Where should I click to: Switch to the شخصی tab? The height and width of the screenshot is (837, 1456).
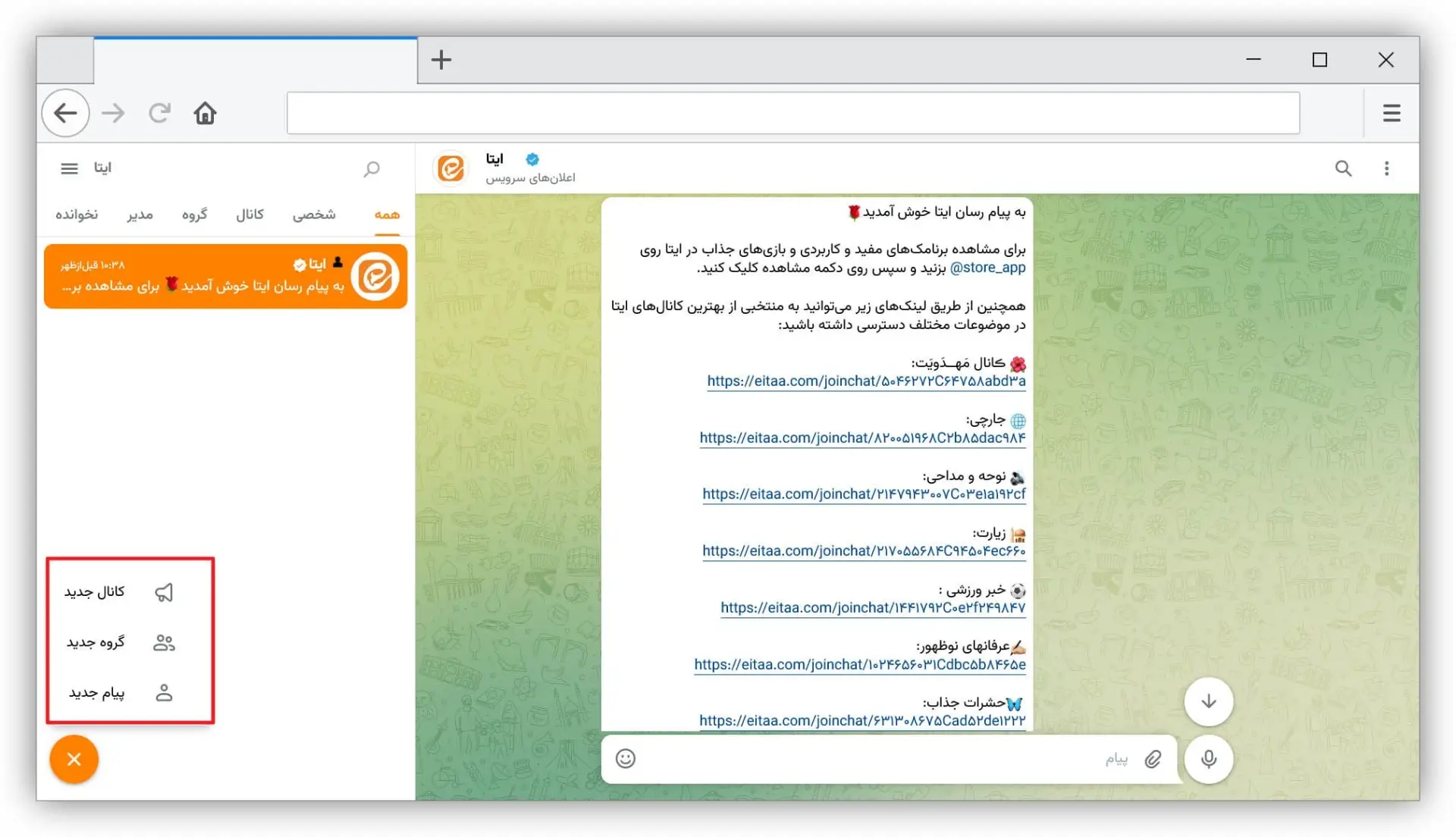tap(314, 215)
